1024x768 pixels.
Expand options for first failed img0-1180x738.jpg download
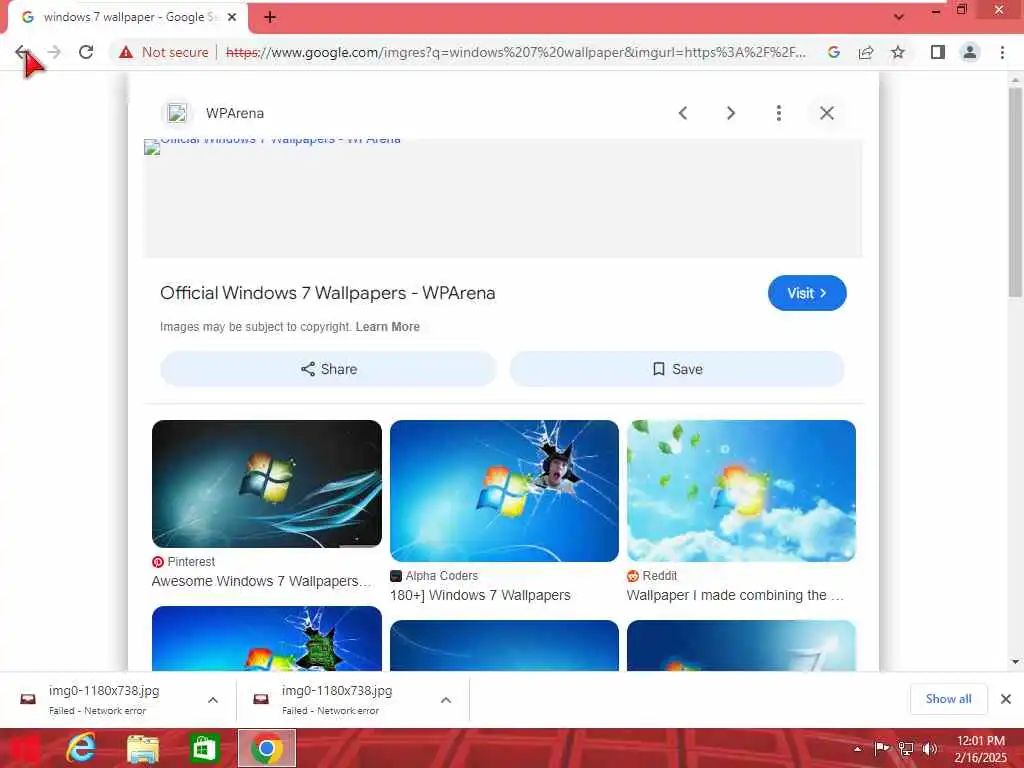[x=213, y=700]
